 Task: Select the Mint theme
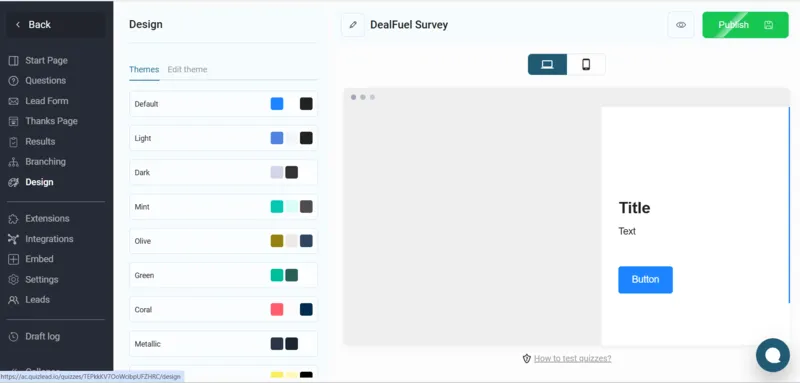click(x=223, y=207)
